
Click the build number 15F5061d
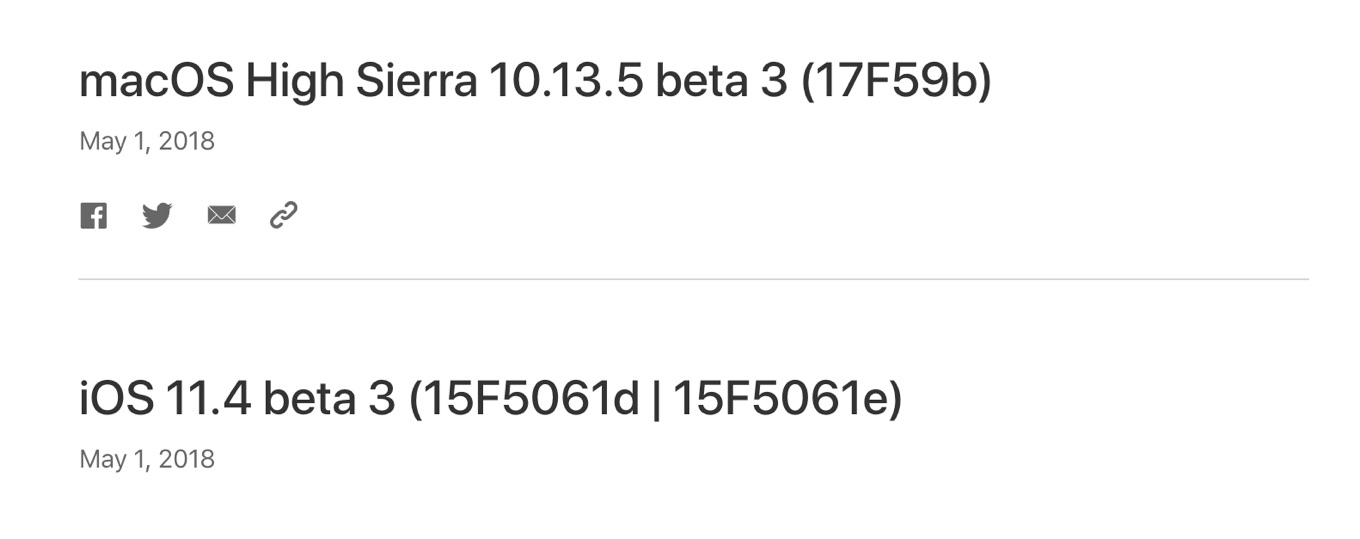click(530, 399)
